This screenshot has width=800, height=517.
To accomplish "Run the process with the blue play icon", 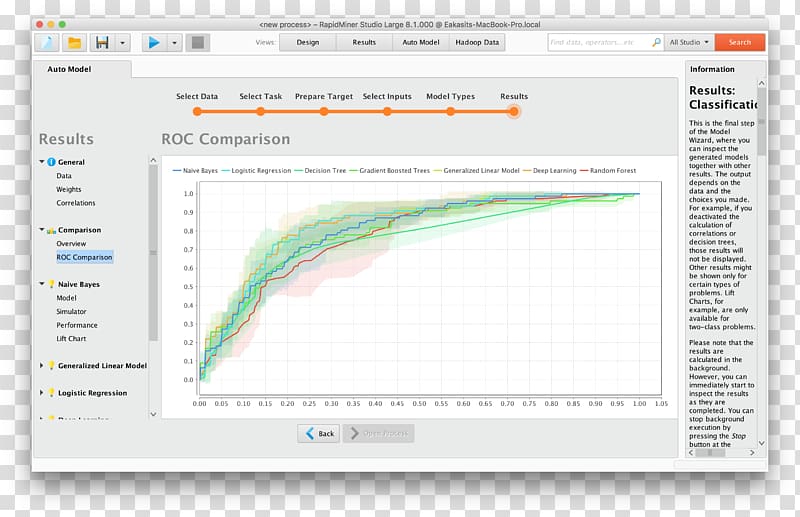I will tap(154, 42).
